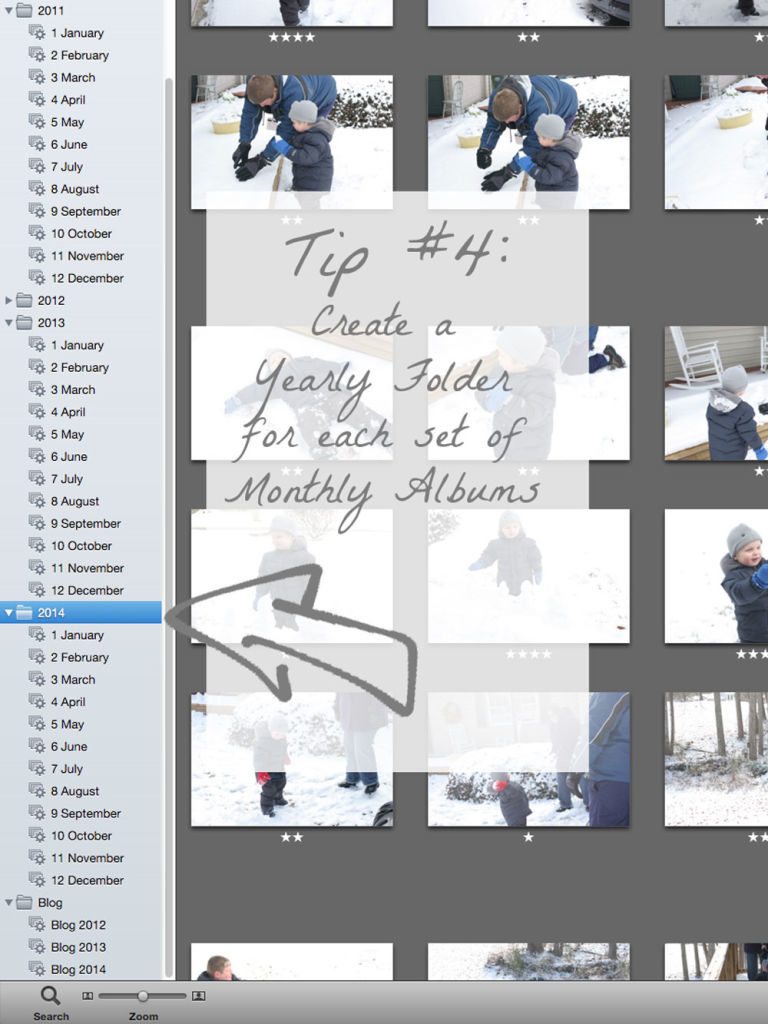This screenshot has width=768, height=1024.
Task: Select the snowy woods with bare trees photo
Action: point(716,759)
